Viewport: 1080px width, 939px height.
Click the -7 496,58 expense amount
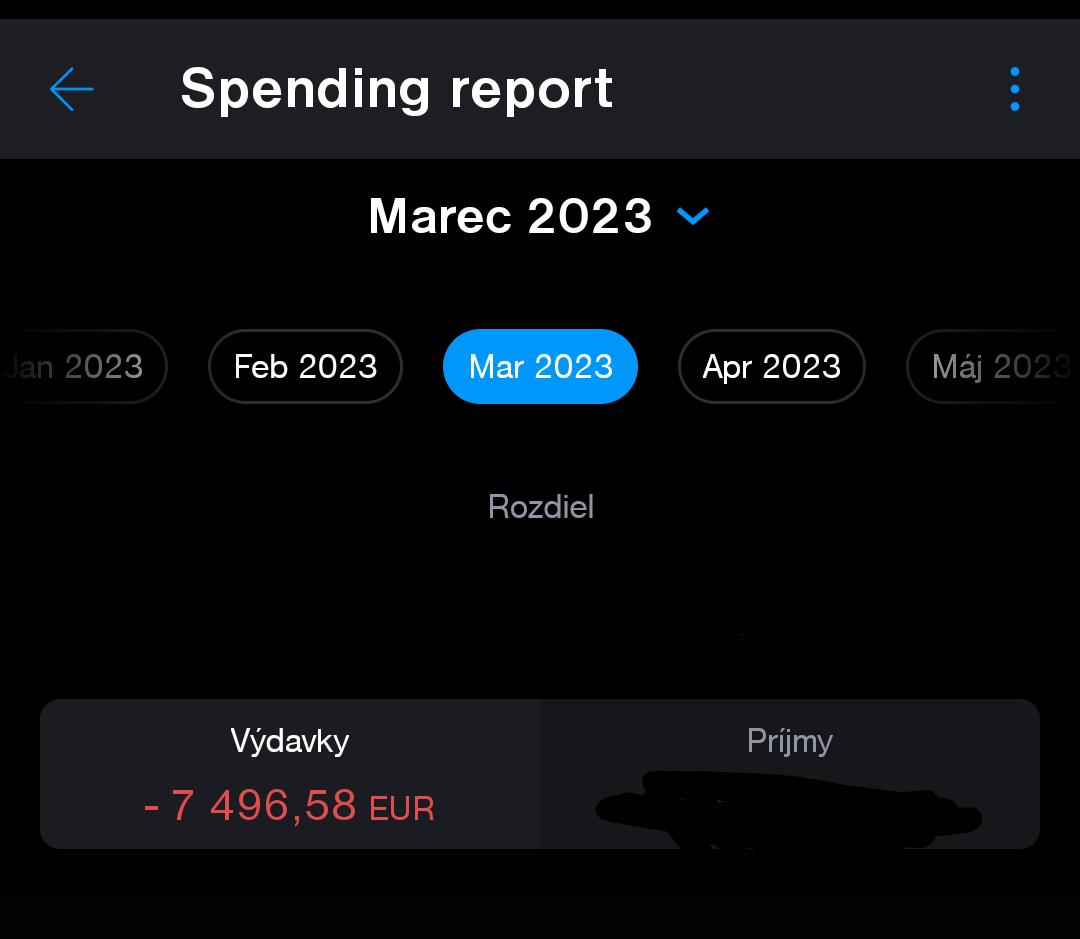point(263,805)
